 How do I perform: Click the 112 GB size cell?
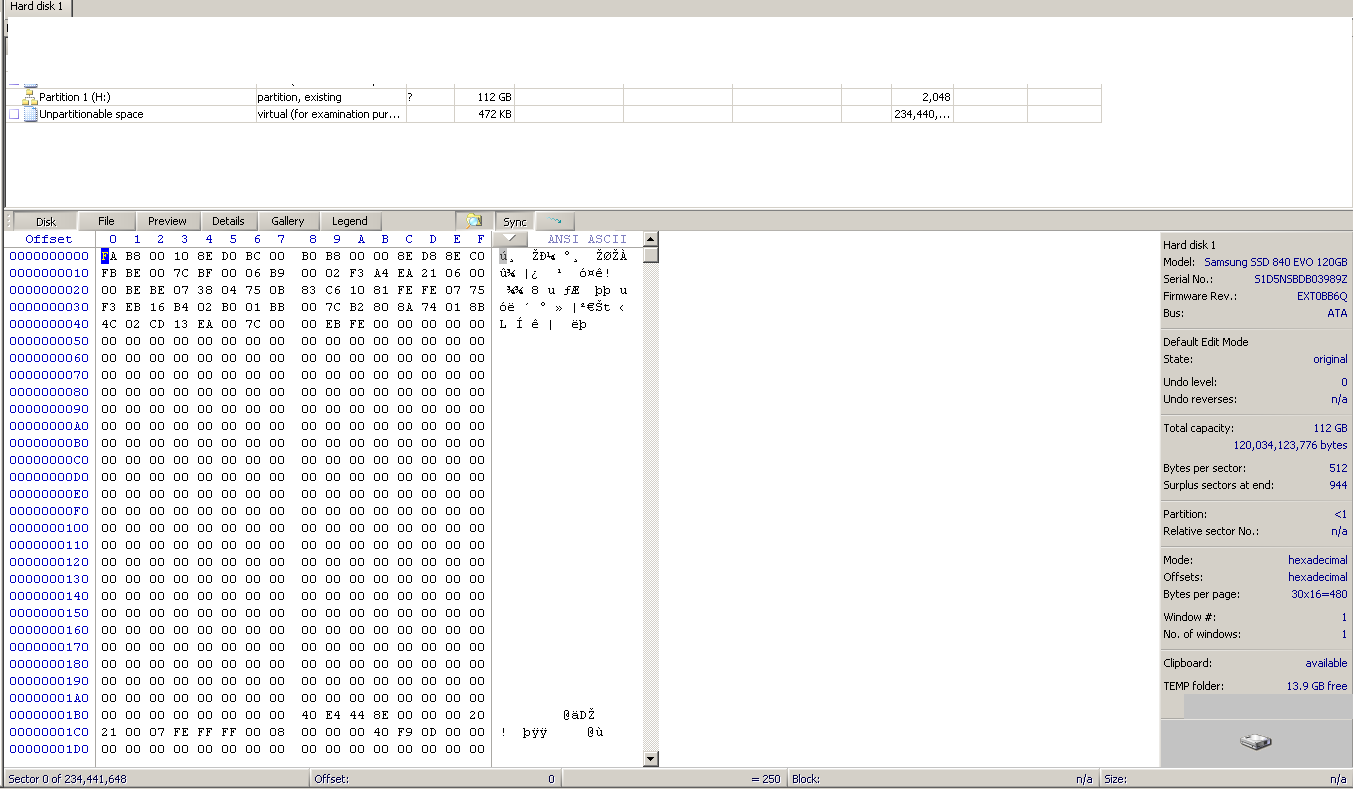tap(494, 97)
